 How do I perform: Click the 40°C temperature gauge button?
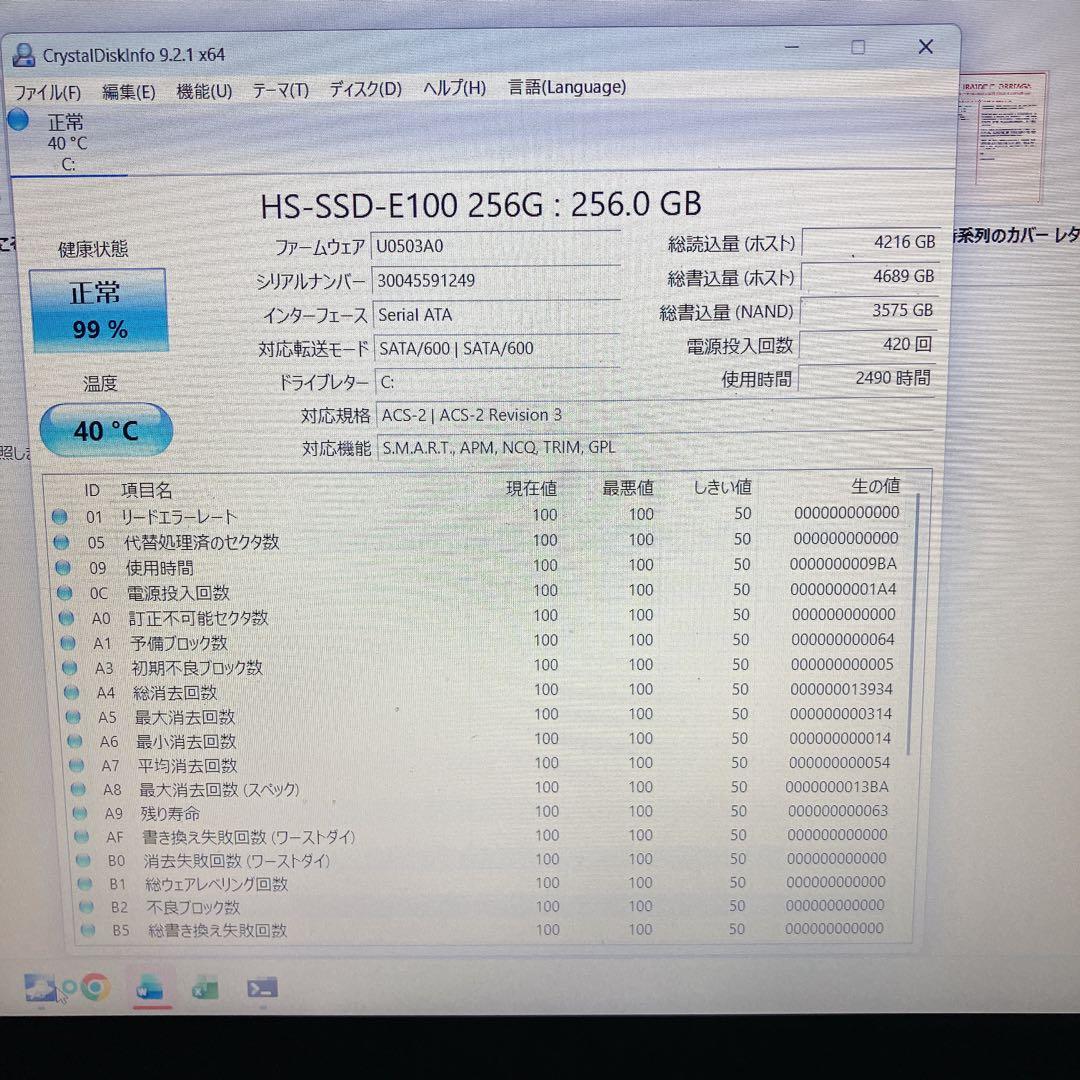[x=105, y=430]
